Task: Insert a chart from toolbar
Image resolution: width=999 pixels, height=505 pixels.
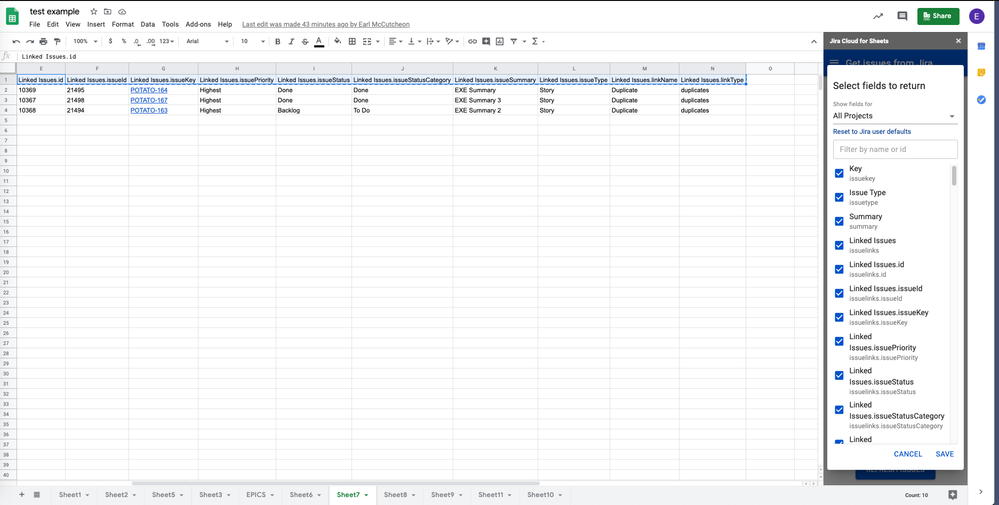Action: point(500,41)
